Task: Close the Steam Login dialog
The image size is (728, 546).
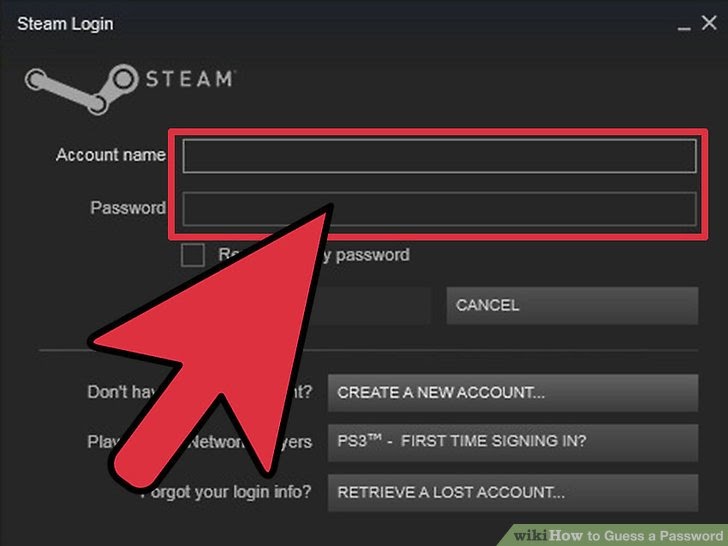Action: point(709,22)
